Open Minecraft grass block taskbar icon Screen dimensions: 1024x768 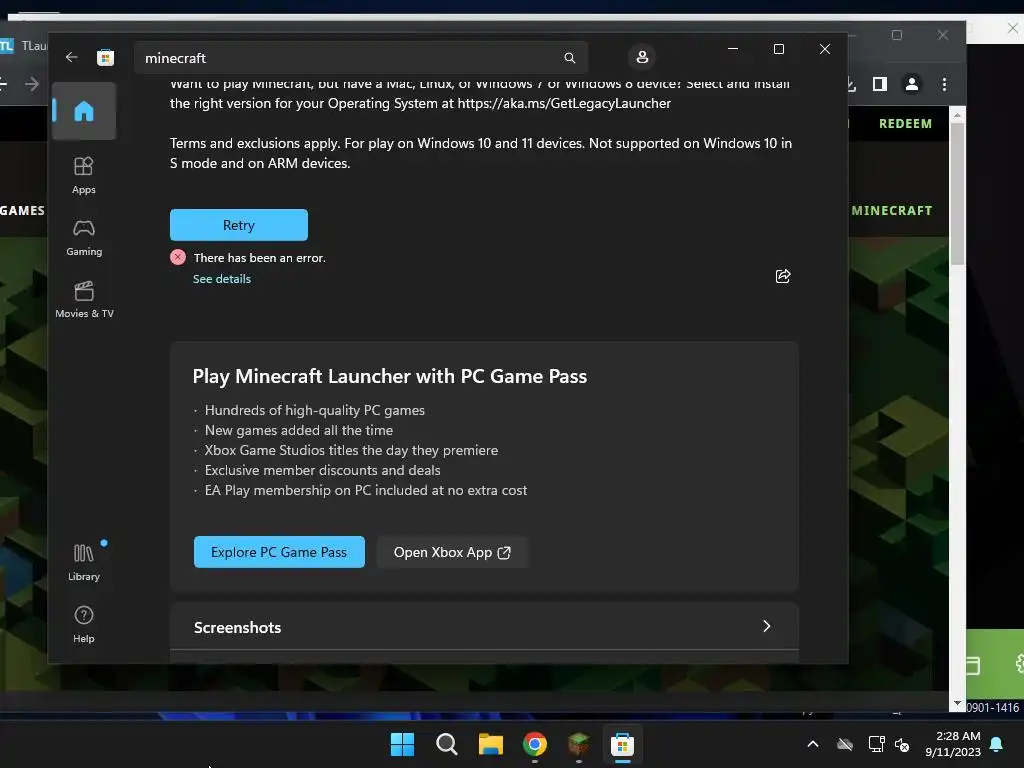579,744
